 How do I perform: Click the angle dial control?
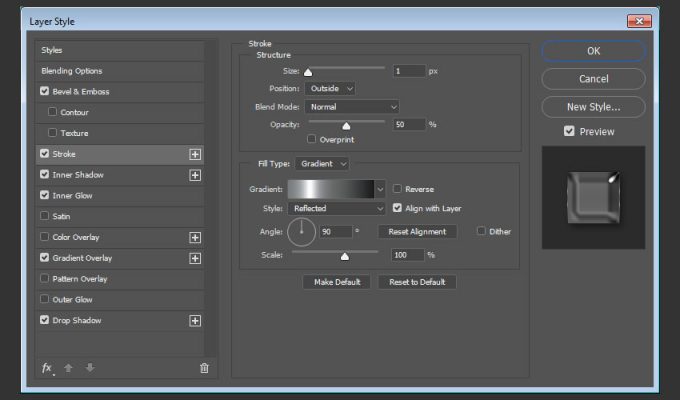[x=301, y=232]
